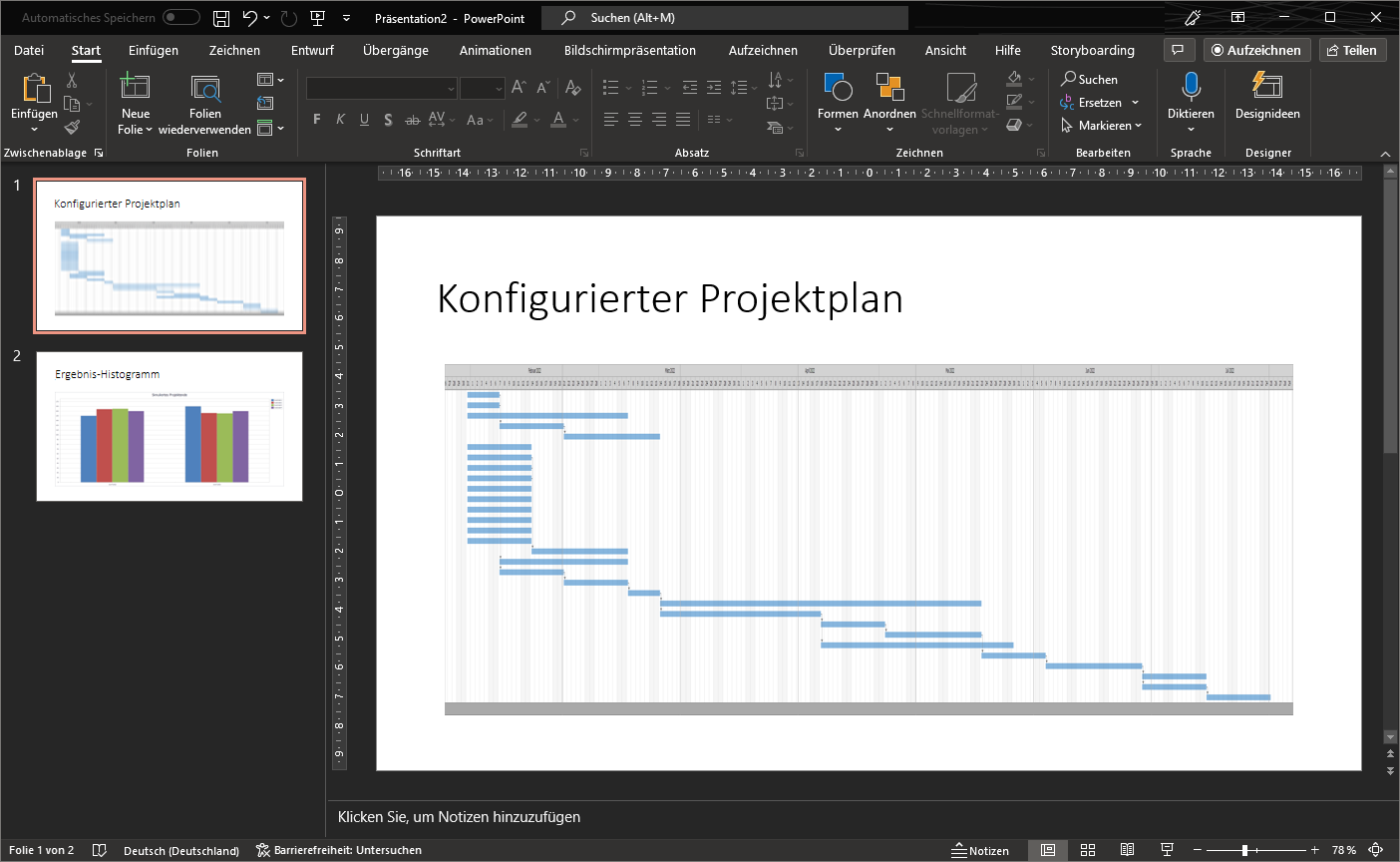Viewport: 1400px width, 862px height.
Task: Start Bildschirmpräsentation from the status bar
Action: point(1167,850)
